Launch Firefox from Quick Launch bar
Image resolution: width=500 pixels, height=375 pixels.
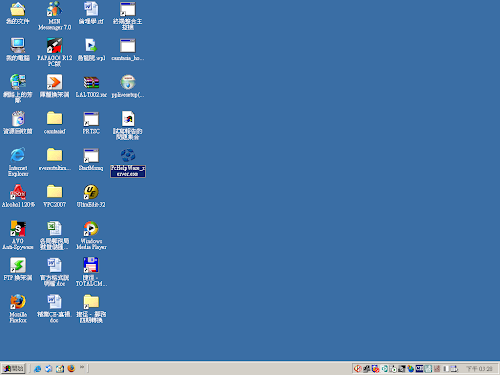(71, 368)
